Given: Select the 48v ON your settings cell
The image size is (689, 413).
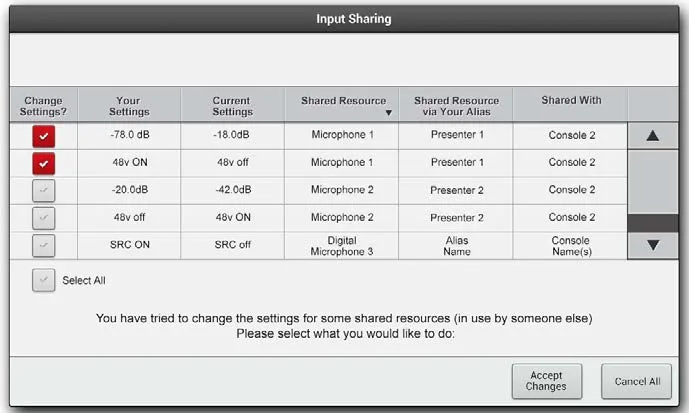Looking at the screenshot, I should [x=129, y=163].
